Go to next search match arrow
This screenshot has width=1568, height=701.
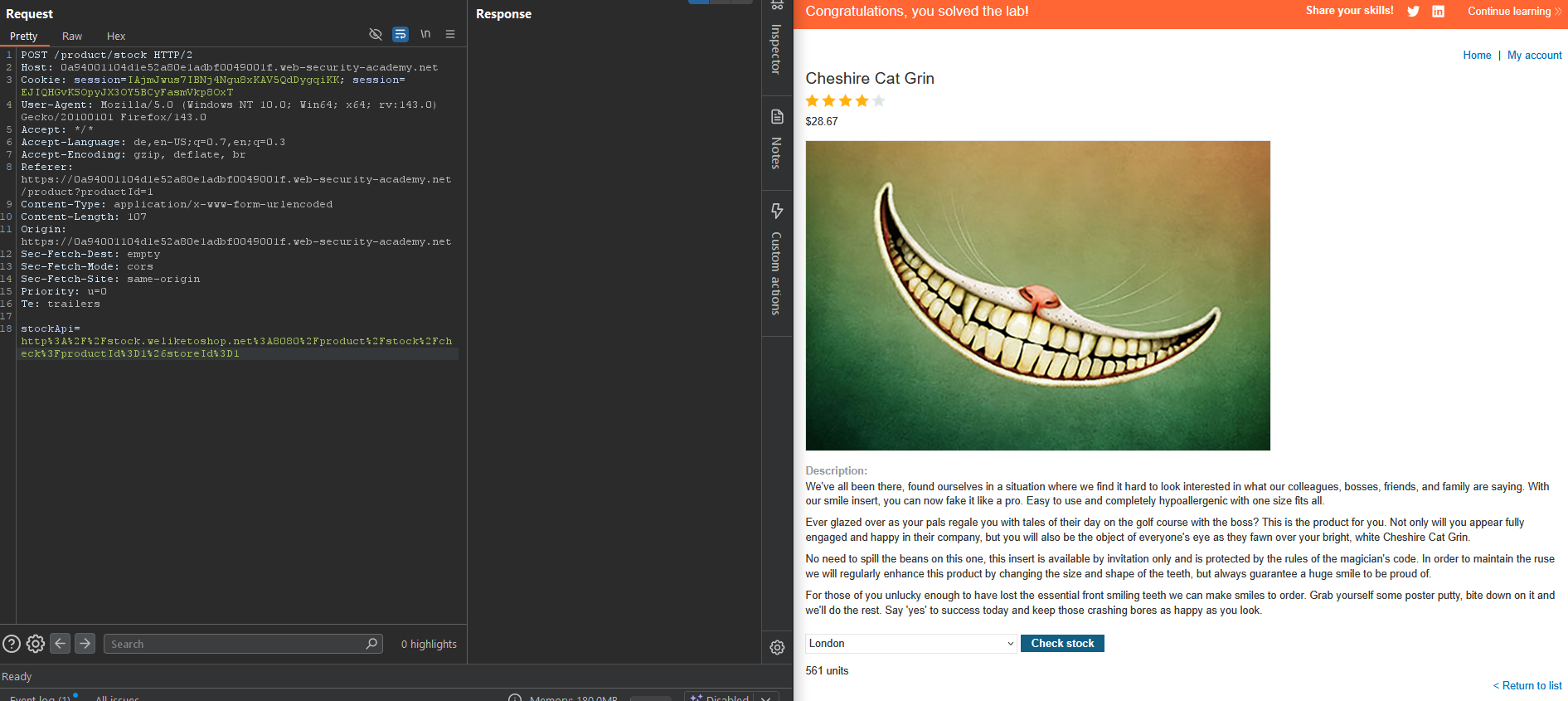click(x=85, y=644)
